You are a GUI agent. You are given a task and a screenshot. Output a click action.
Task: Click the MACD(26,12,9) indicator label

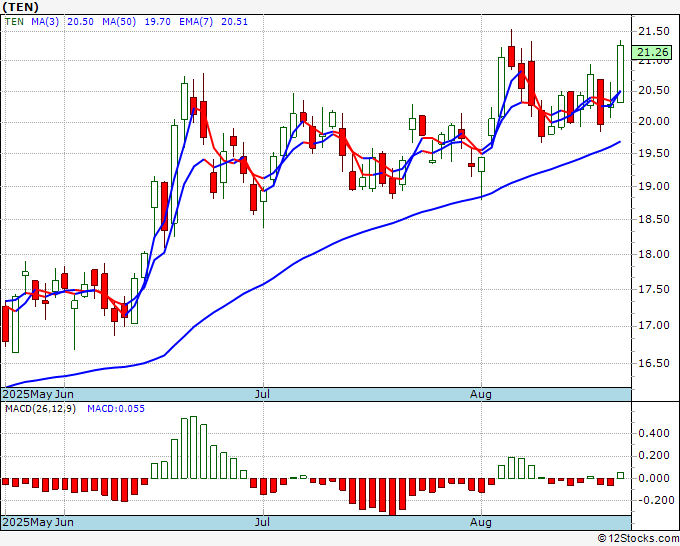click(40, 409)
